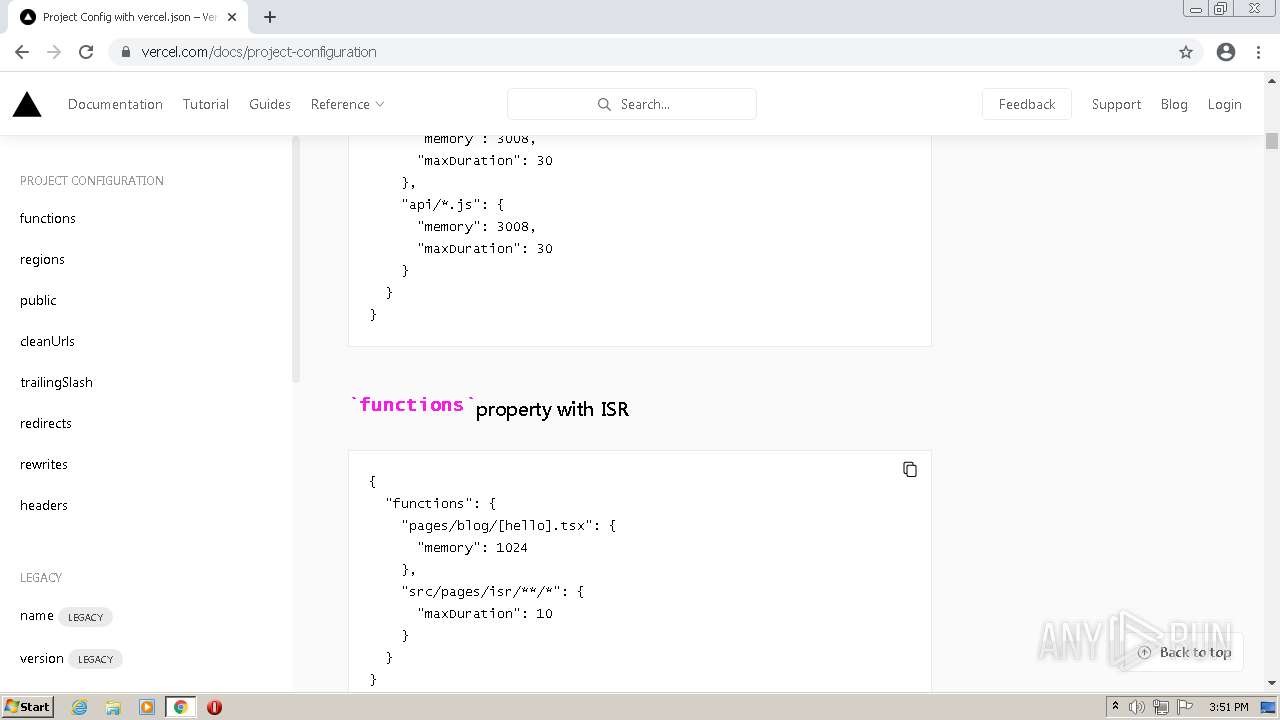Viewport: 1280px width, 720px height.
Task: Focus the Search input field
Action: point(632,104)
